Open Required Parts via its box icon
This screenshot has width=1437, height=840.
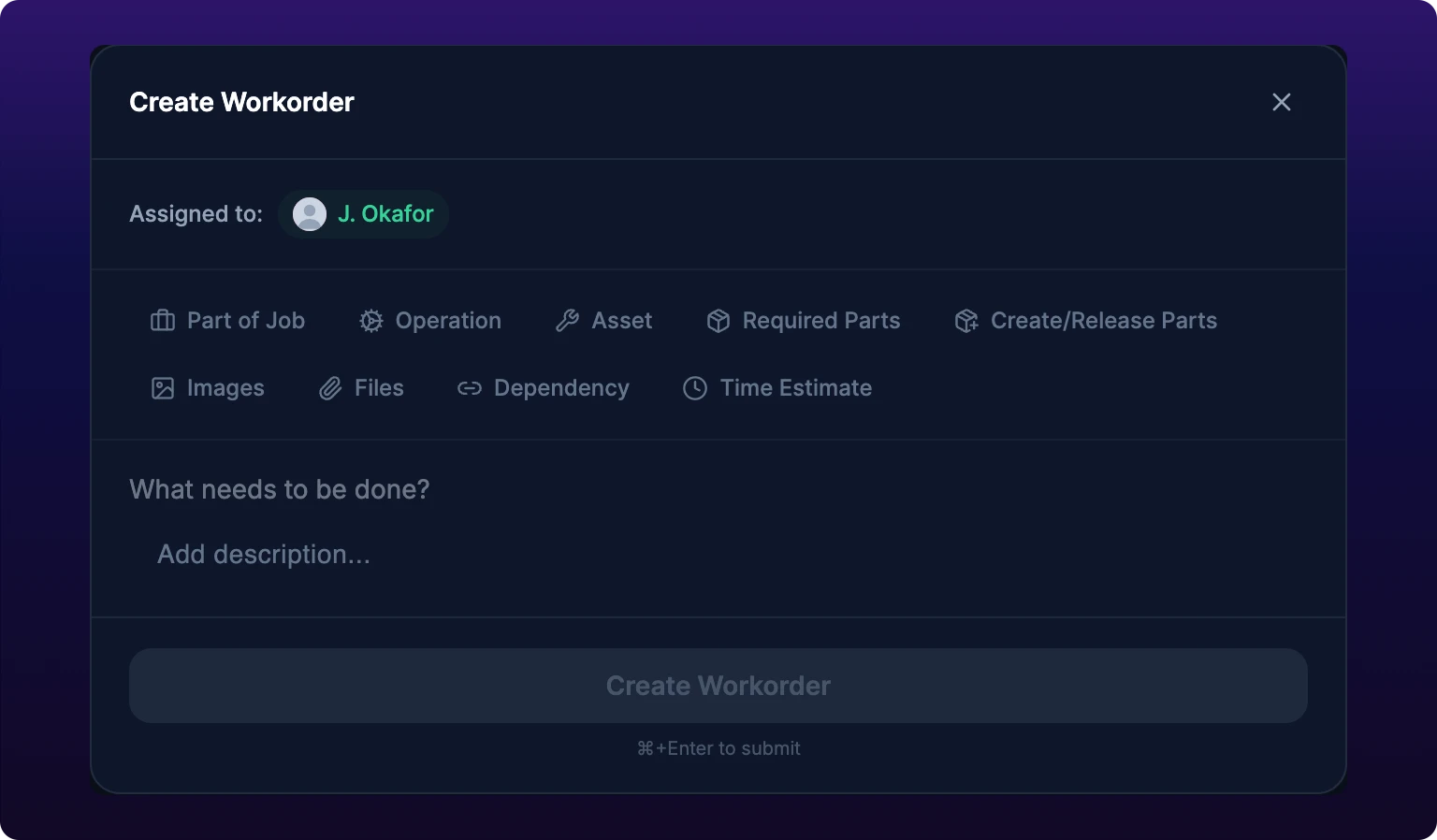pyautogui.click(x=718, y=321)
